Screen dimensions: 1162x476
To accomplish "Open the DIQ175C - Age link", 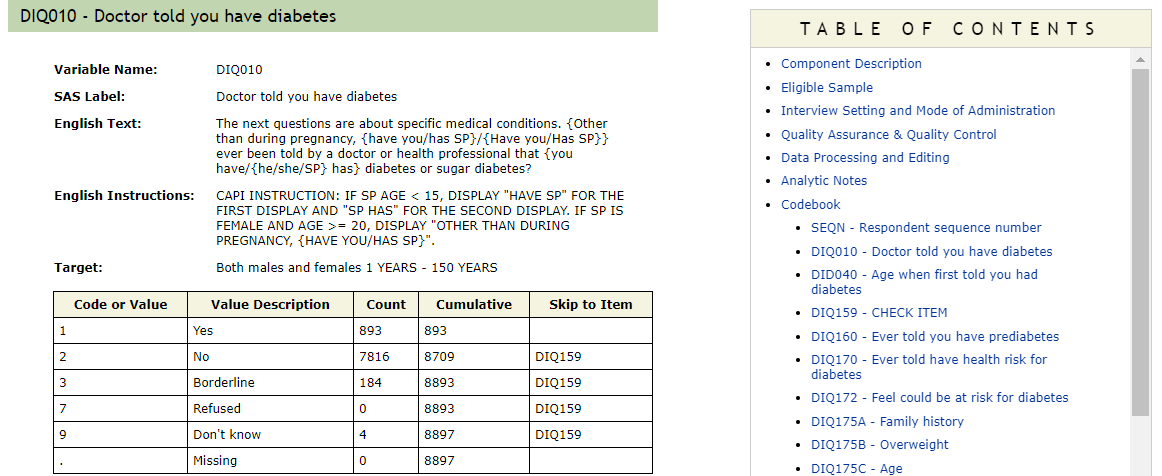I will click(x=856, y=469).
